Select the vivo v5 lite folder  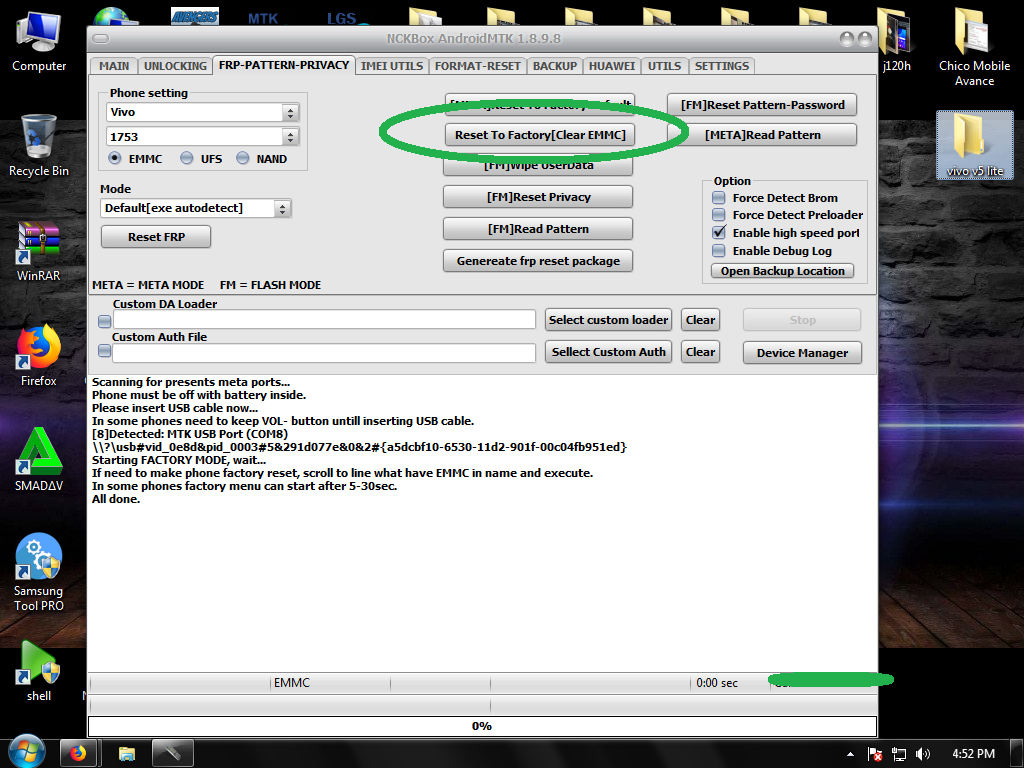click(x=974, y=145)
